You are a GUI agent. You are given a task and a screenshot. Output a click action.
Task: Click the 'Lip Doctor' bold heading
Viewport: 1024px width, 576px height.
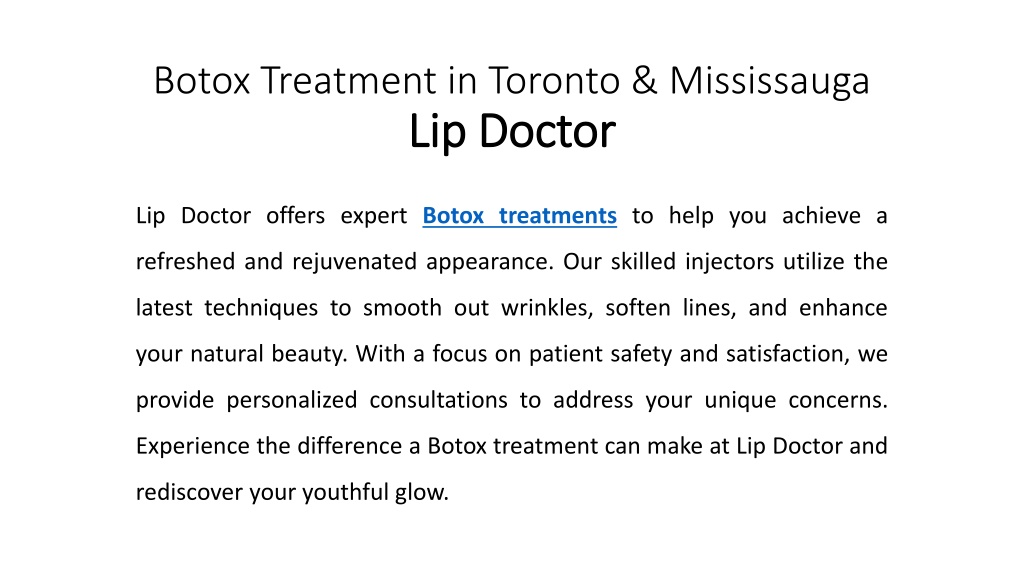[x=512, y=132]
